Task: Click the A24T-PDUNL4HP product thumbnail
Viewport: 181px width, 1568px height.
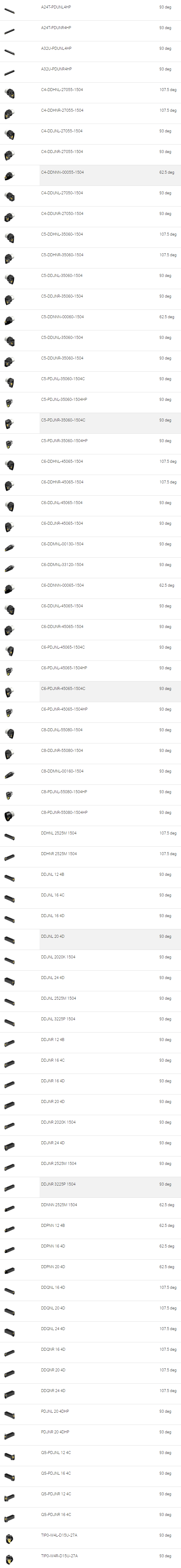Action: coord(9,10)
